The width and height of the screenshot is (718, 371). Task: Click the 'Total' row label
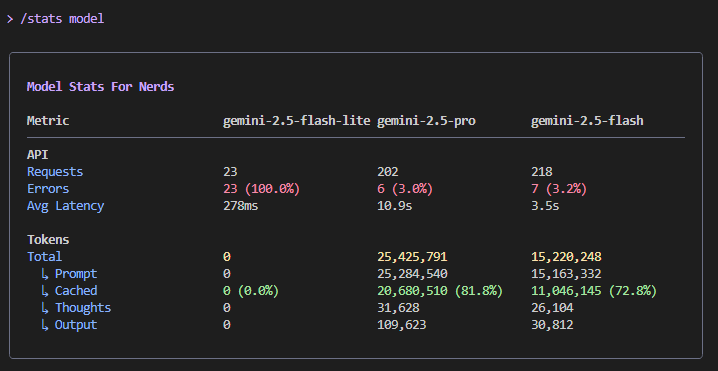[x=44, y=256]
